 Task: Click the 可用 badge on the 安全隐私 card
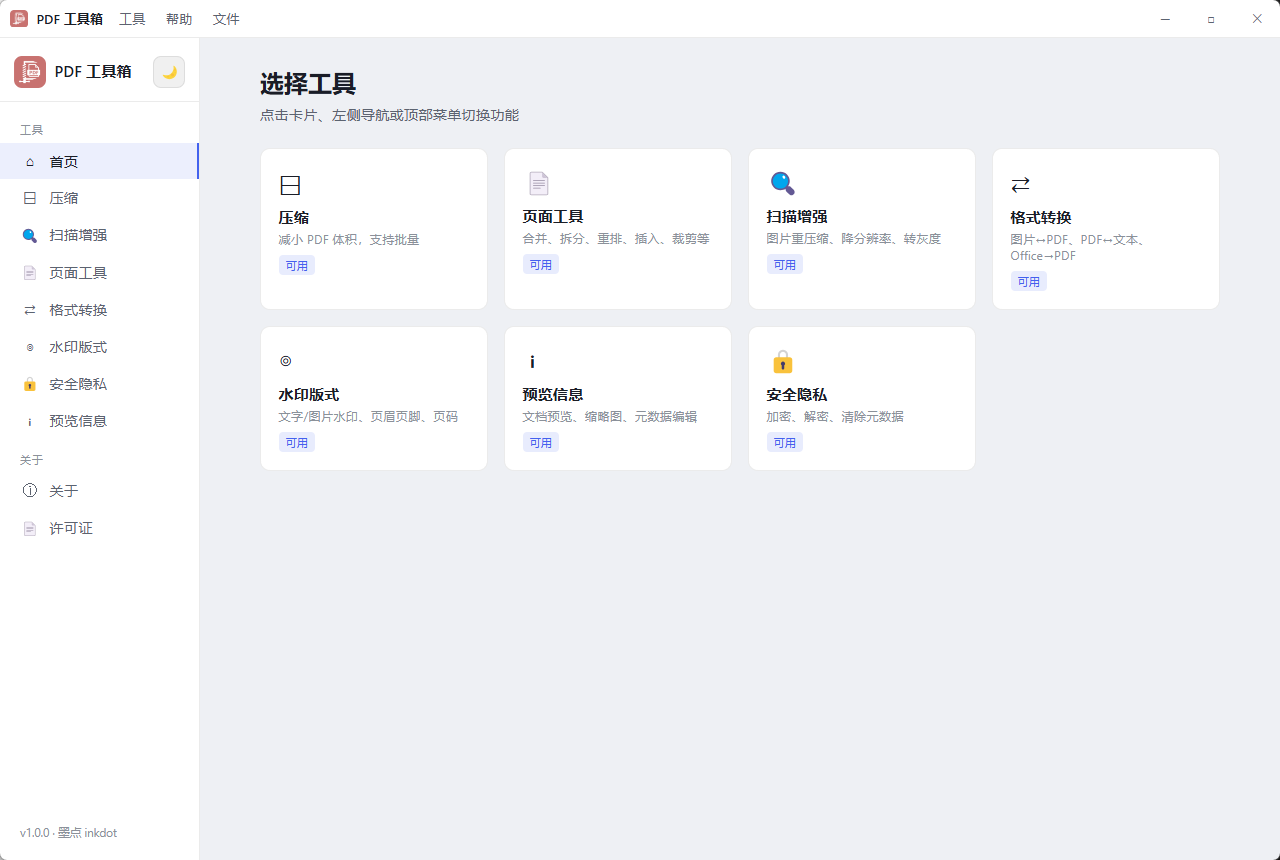(785, 443)
